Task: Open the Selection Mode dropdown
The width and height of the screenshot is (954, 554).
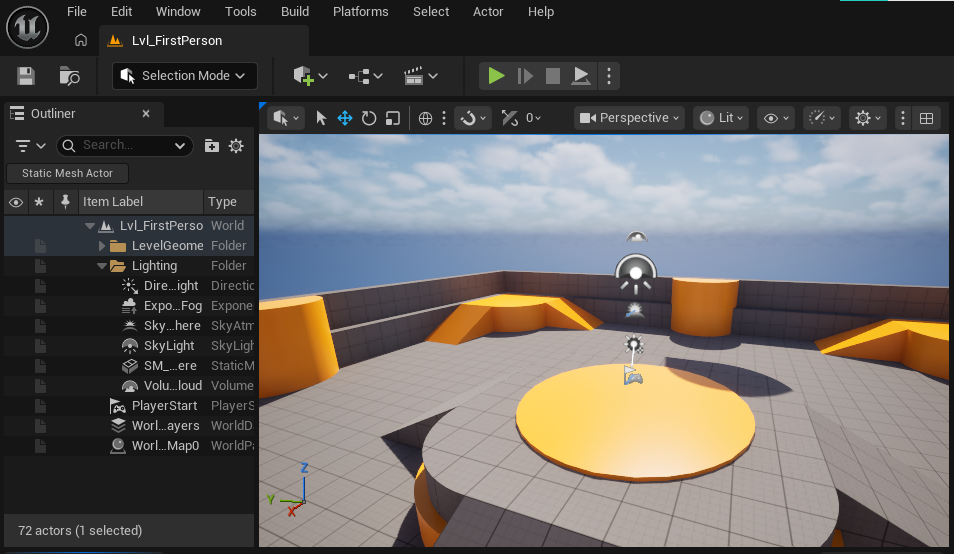Action: pos(185,76)
